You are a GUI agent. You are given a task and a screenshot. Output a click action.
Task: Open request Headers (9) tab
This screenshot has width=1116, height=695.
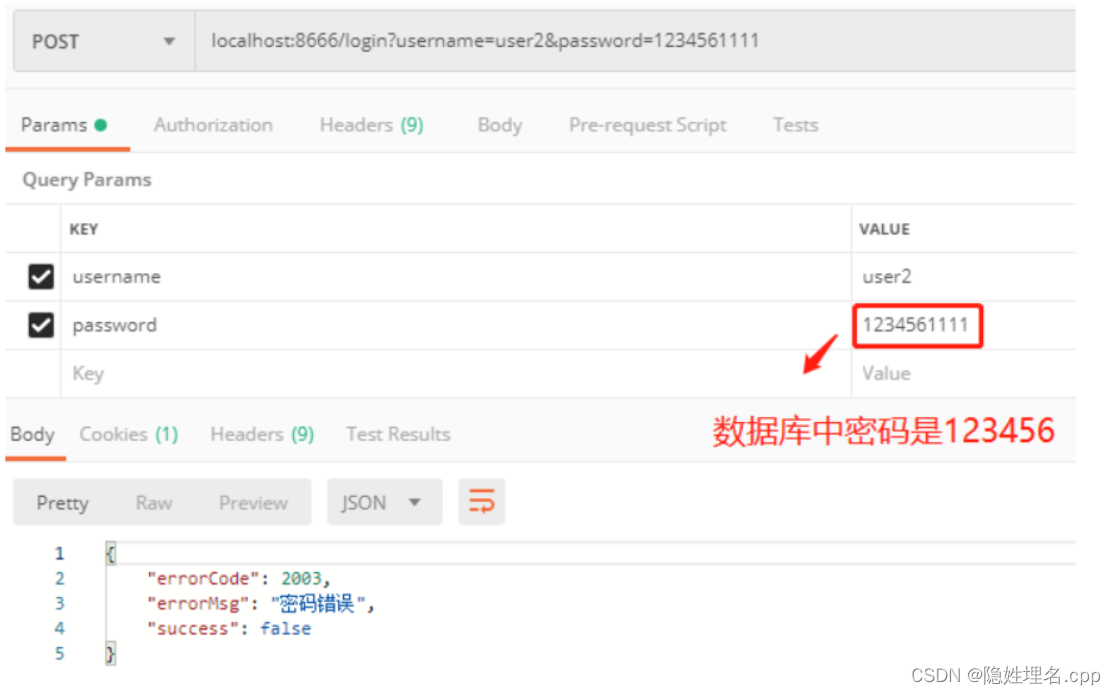(372, 125)
